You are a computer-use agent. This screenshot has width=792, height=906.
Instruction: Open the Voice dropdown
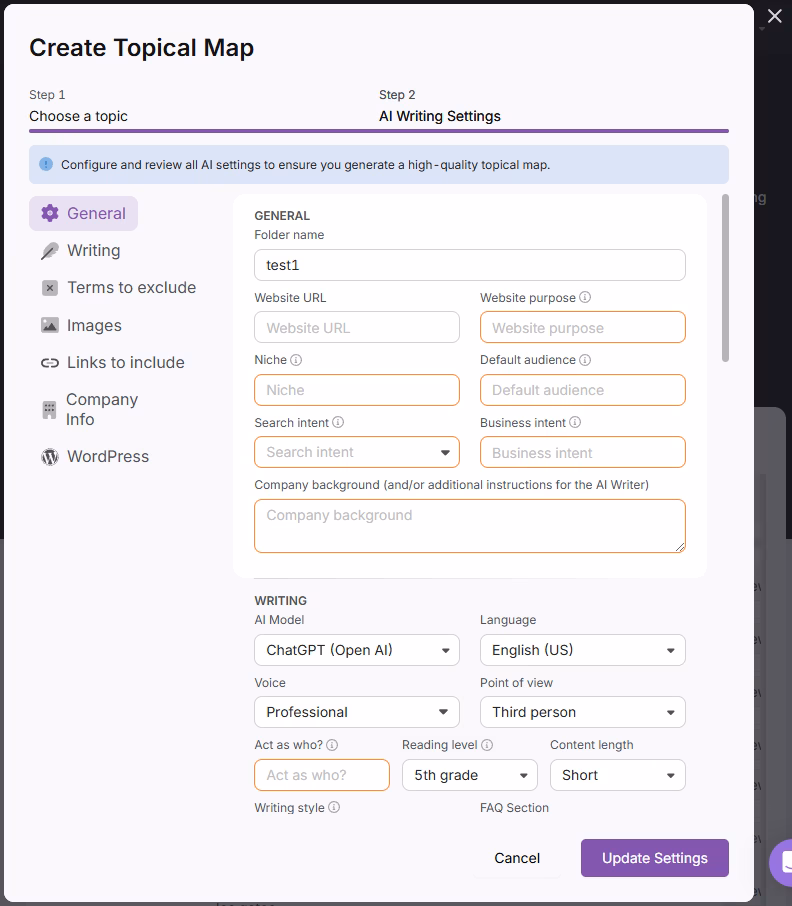click(356, 712)
